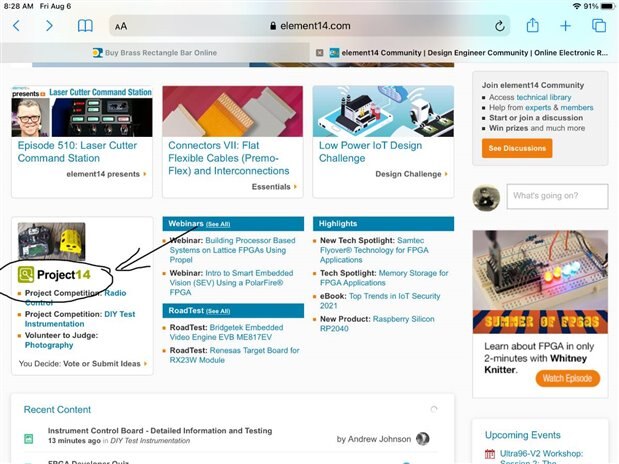
Task: Open Connectors VII: Flat Flexible Cables article
Action: [x=229, y=158]
